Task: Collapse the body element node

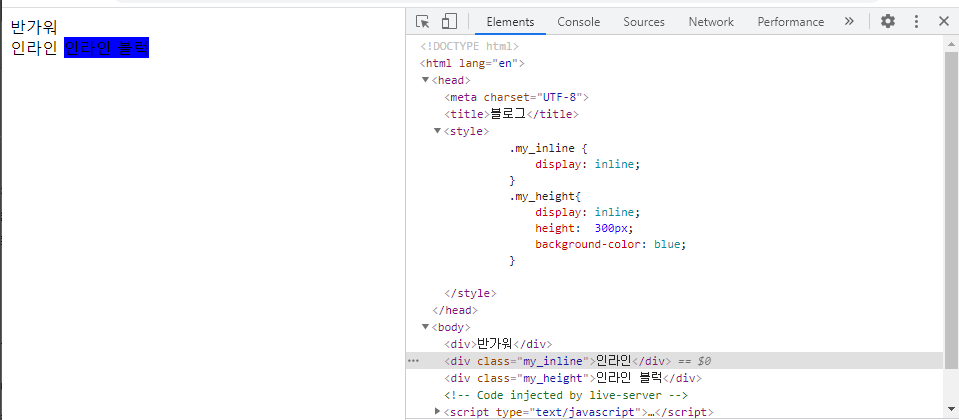Action: click(425, 327)
